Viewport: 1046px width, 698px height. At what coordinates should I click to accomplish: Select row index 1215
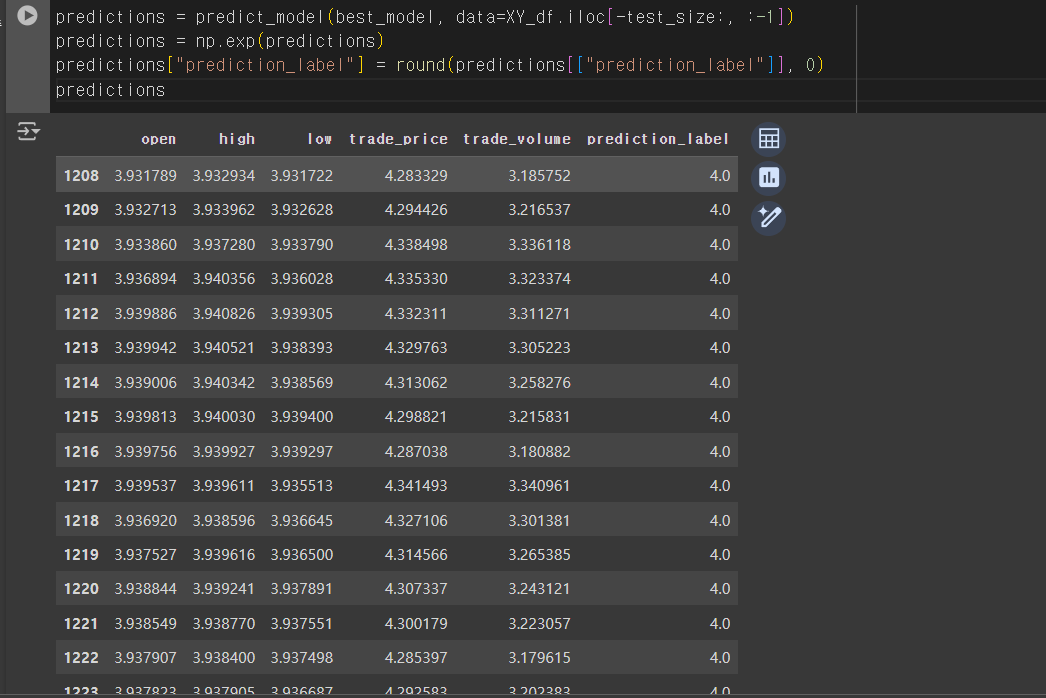tap(81, 417)
